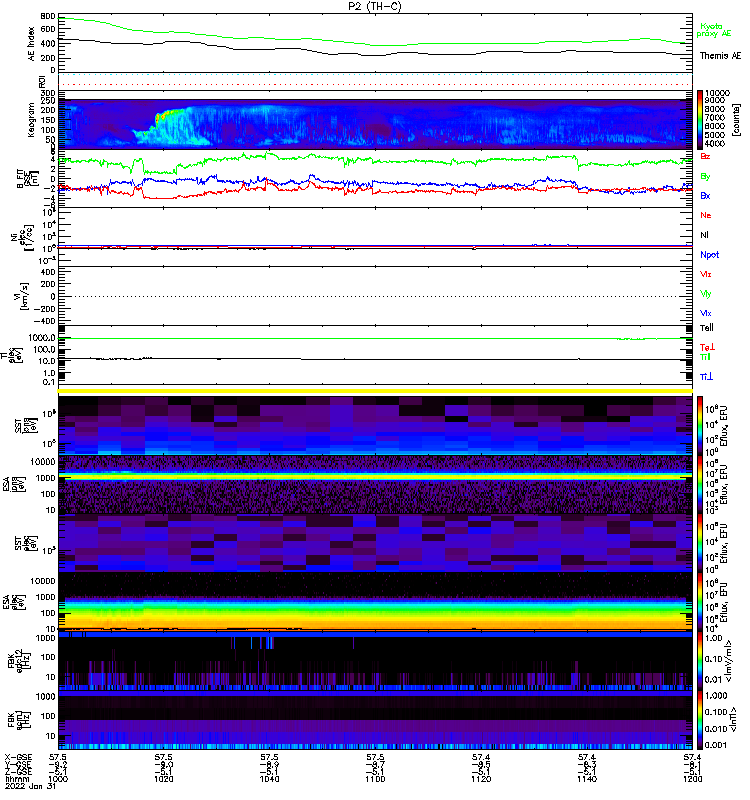
Task: Click the "1140" time axis label
Action: [x=587, y=779]
